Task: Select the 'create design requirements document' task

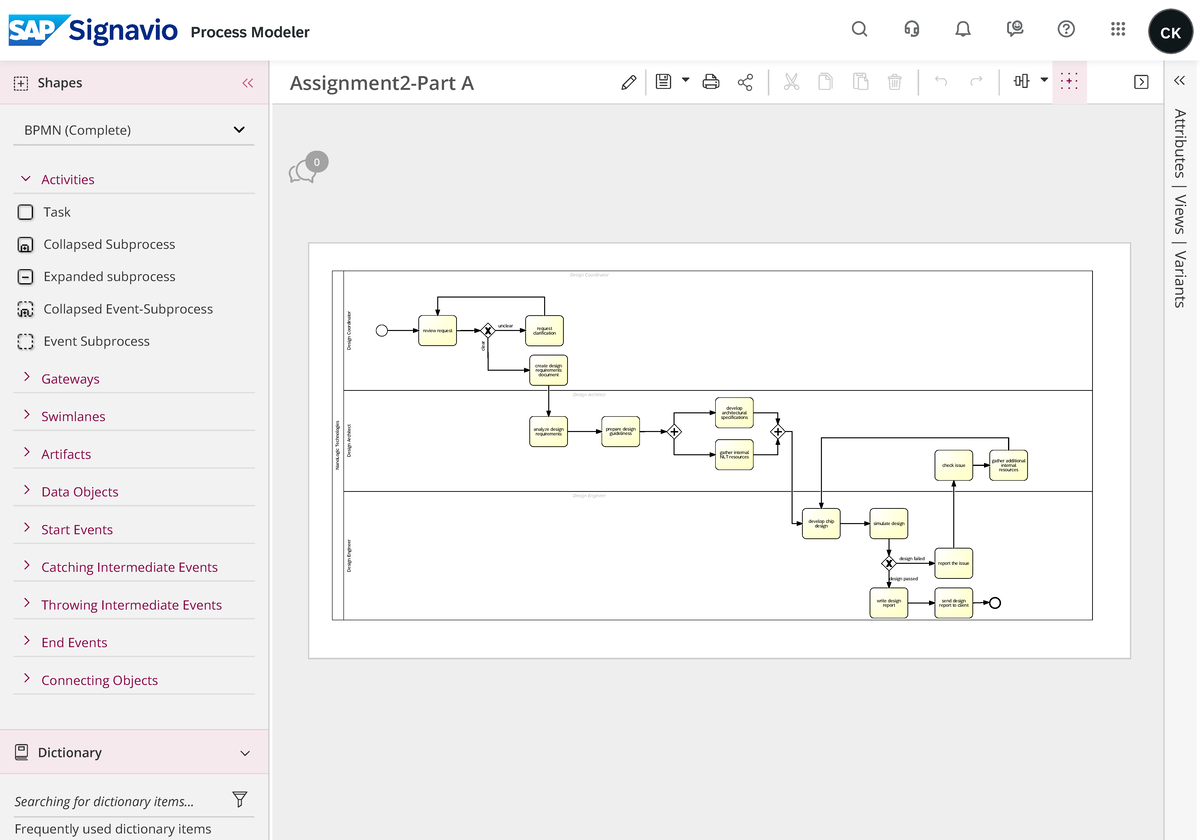Action: pos(548,370)
